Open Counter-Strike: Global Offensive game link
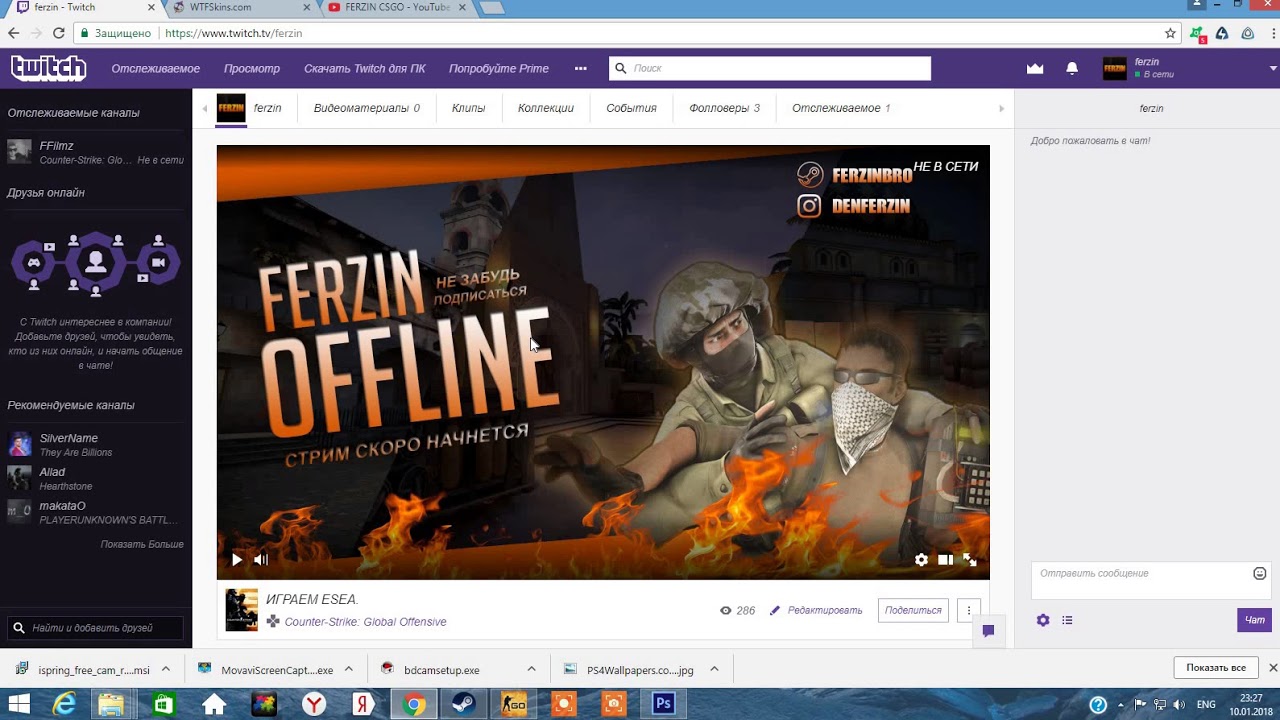 point(365,622)
